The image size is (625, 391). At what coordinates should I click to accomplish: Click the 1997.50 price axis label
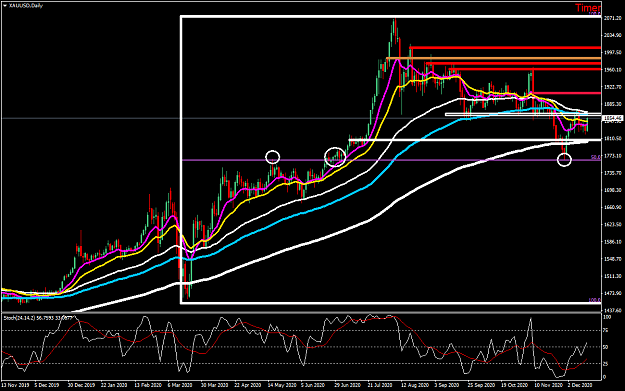click(x=613, y=53)
